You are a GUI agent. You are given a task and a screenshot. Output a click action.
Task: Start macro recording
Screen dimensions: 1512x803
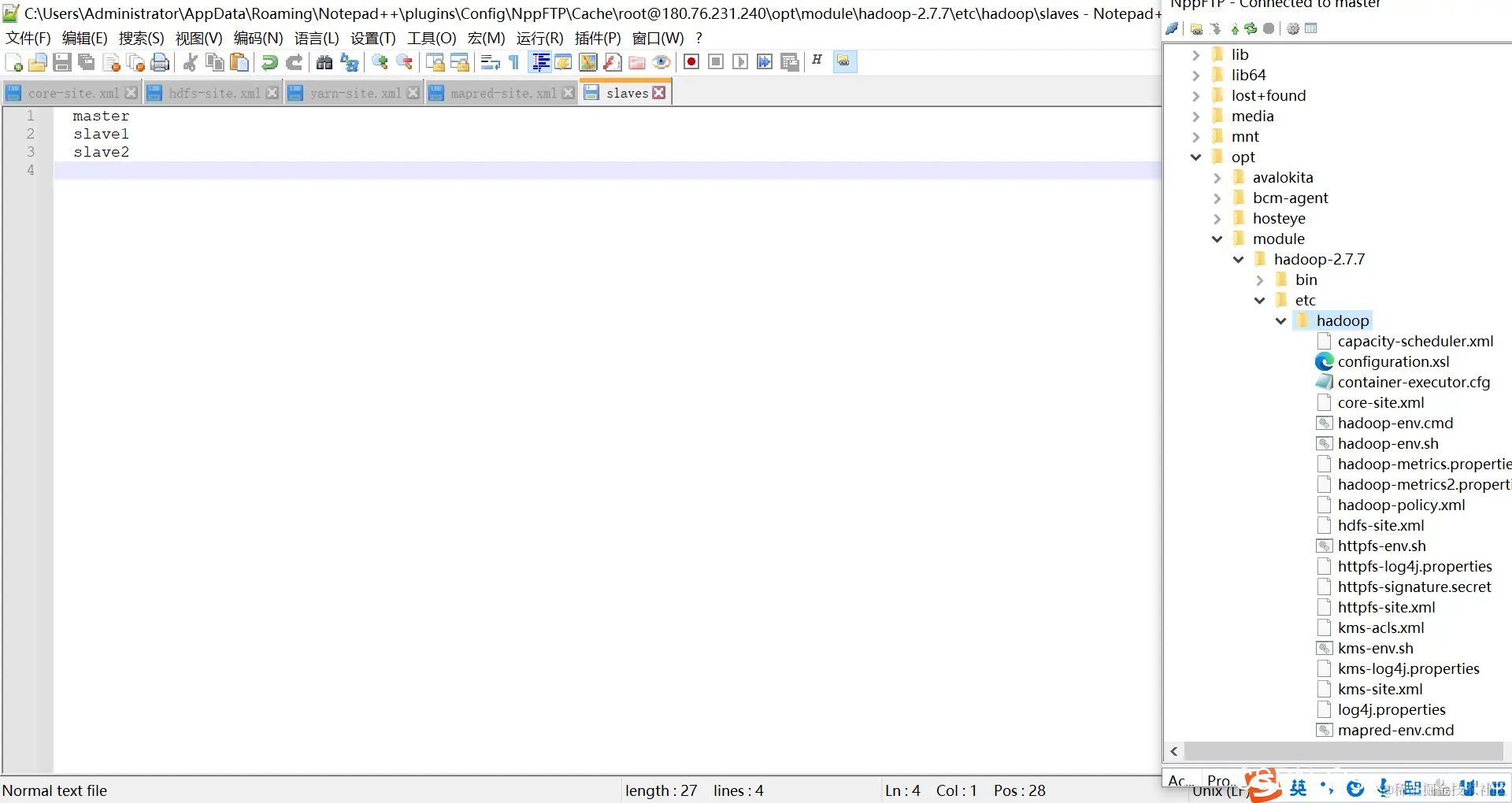click(691, 62)
